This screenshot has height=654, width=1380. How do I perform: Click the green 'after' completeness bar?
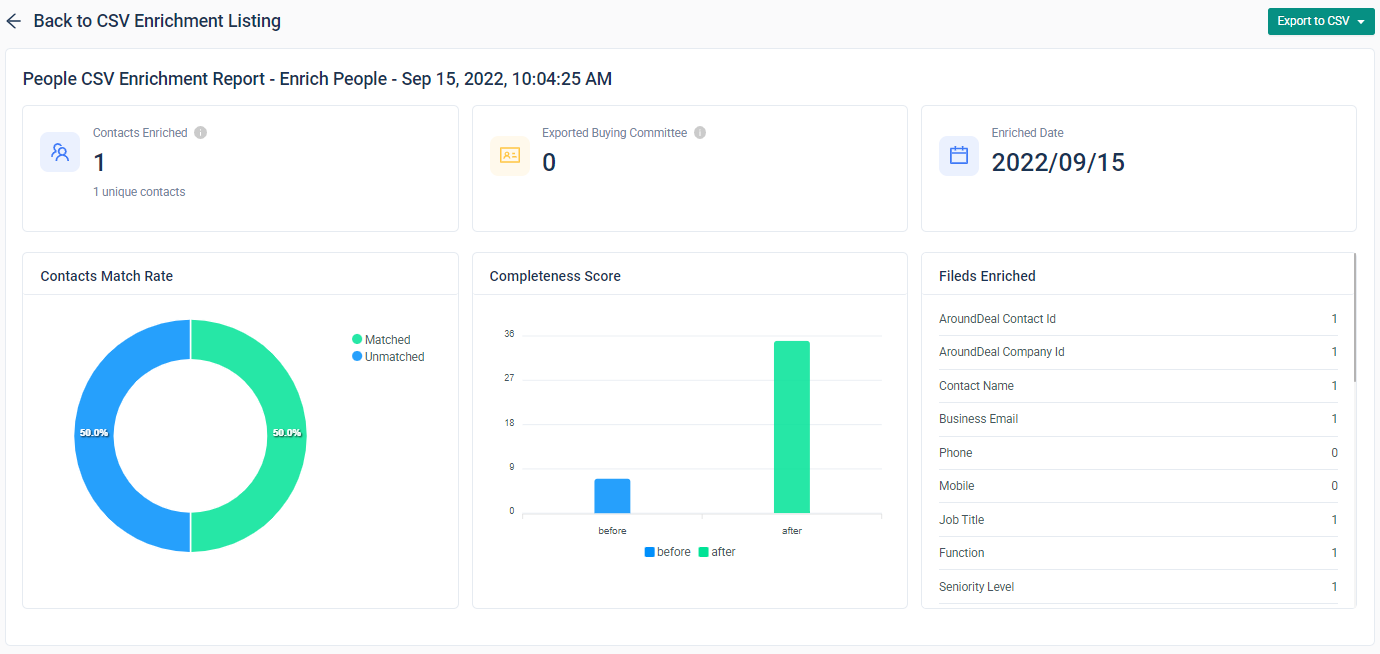coord(791,427)
